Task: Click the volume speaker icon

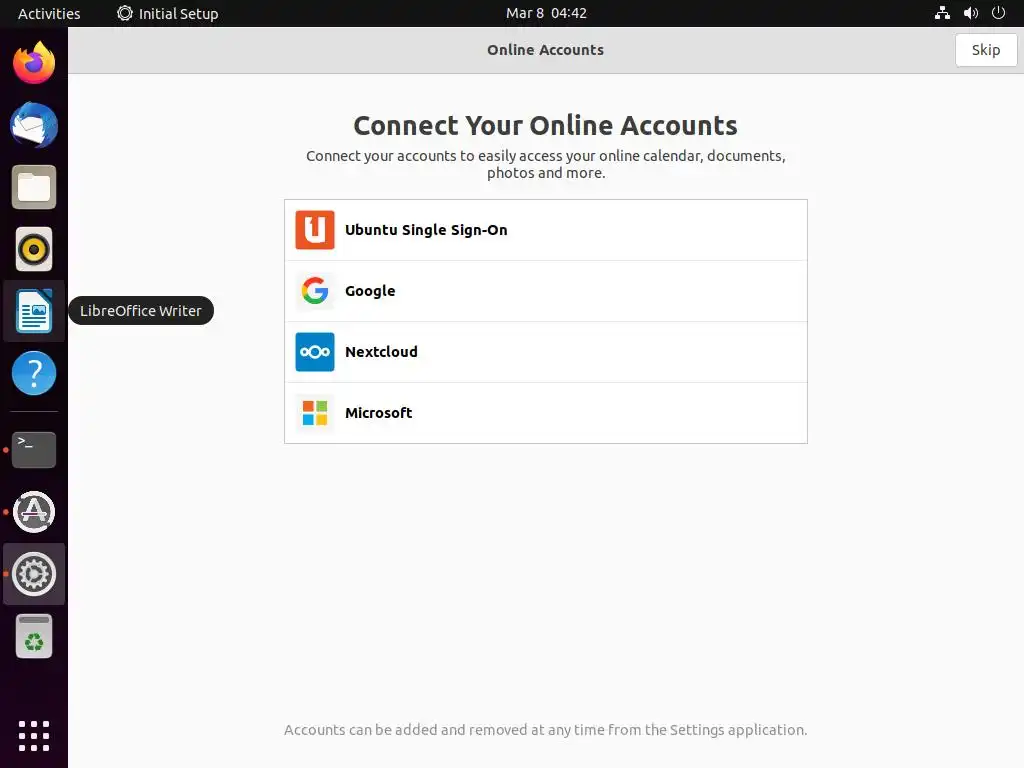Action: click(x=970, y=13)
